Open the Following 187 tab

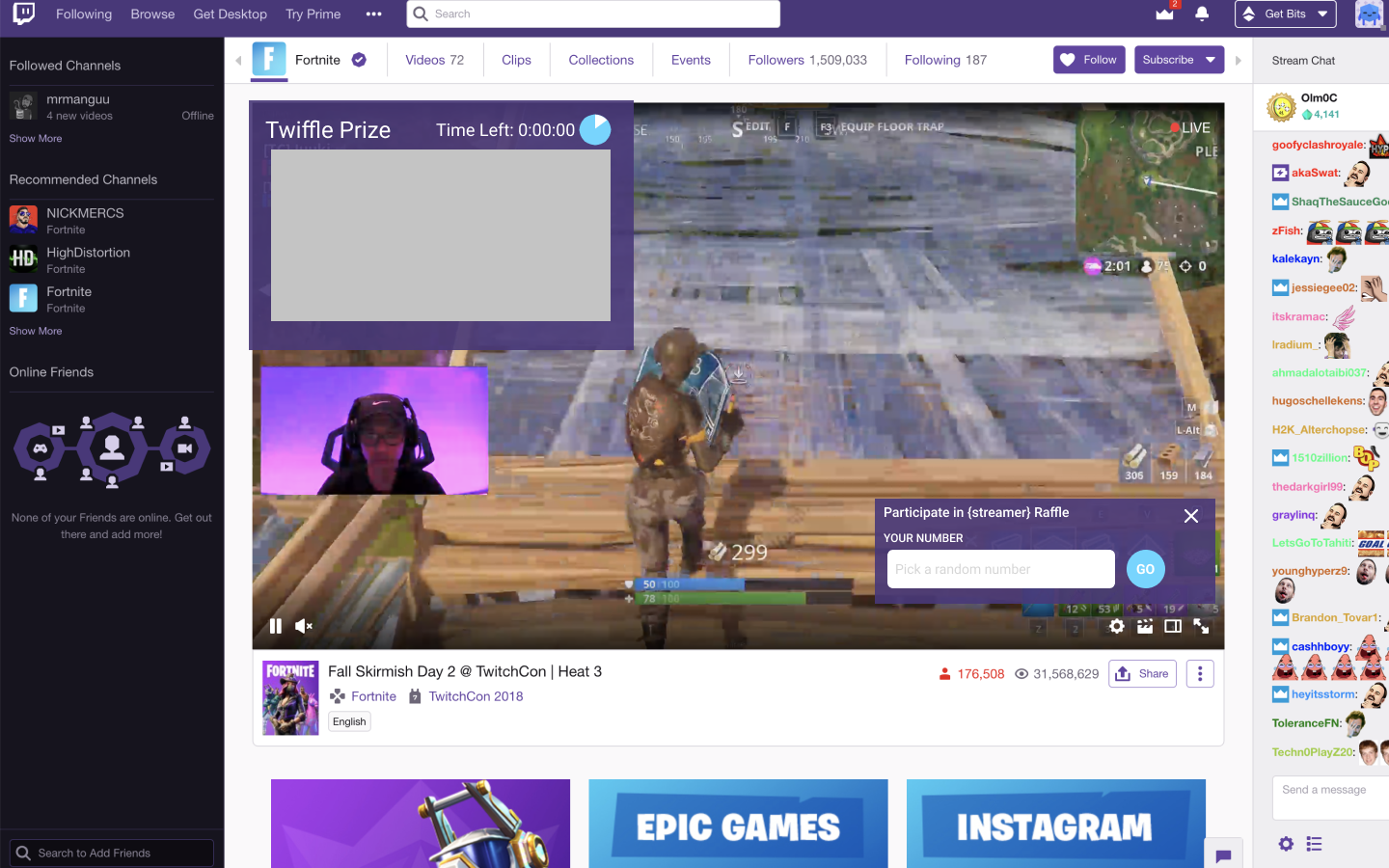click(x=945, y=60)
